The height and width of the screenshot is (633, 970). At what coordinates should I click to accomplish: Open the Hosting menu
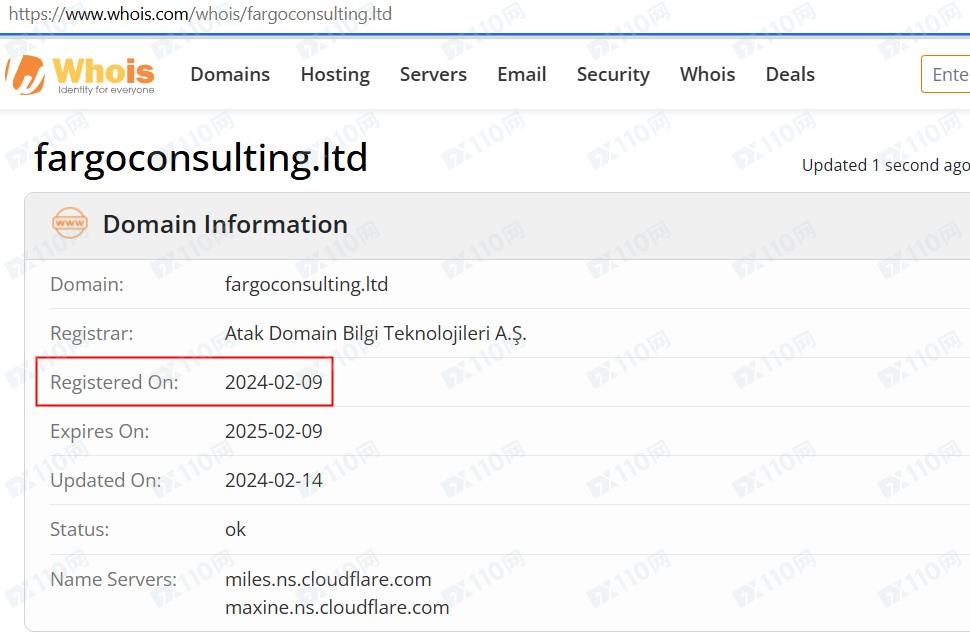[335, 75]
